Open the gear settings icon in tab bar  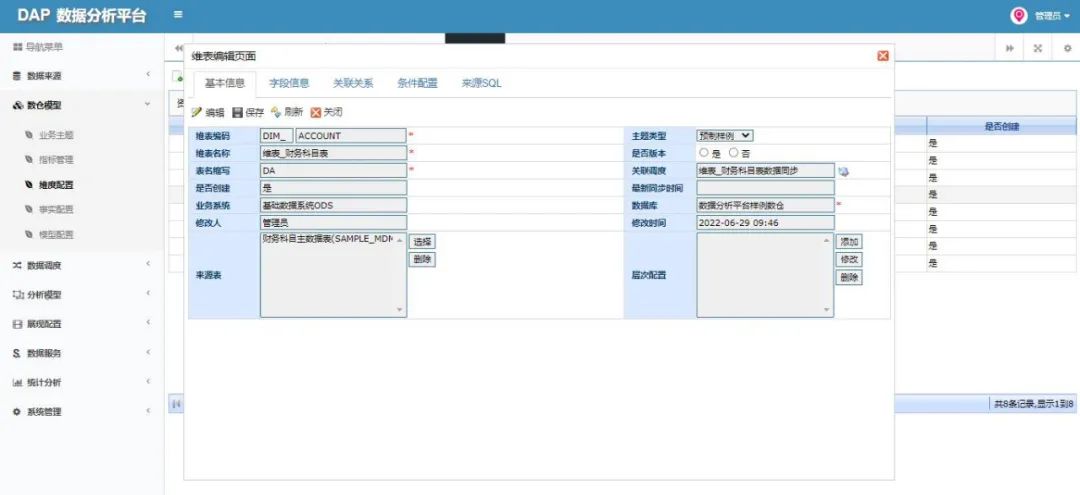point(1068,49)
